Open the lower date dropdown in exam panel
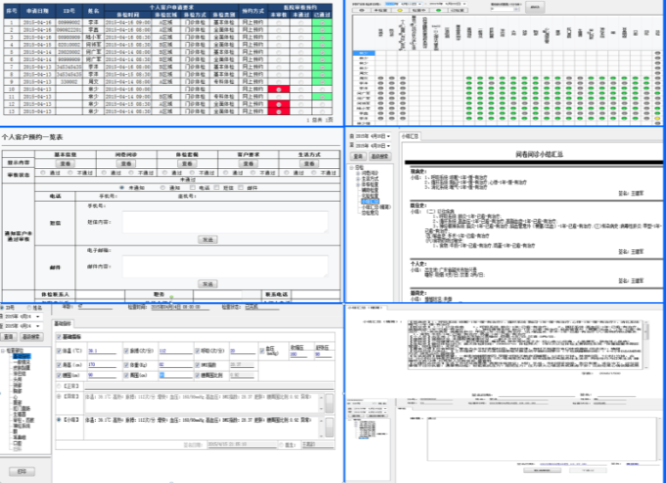Screen dimensions: 666x483 click(38, 326)
